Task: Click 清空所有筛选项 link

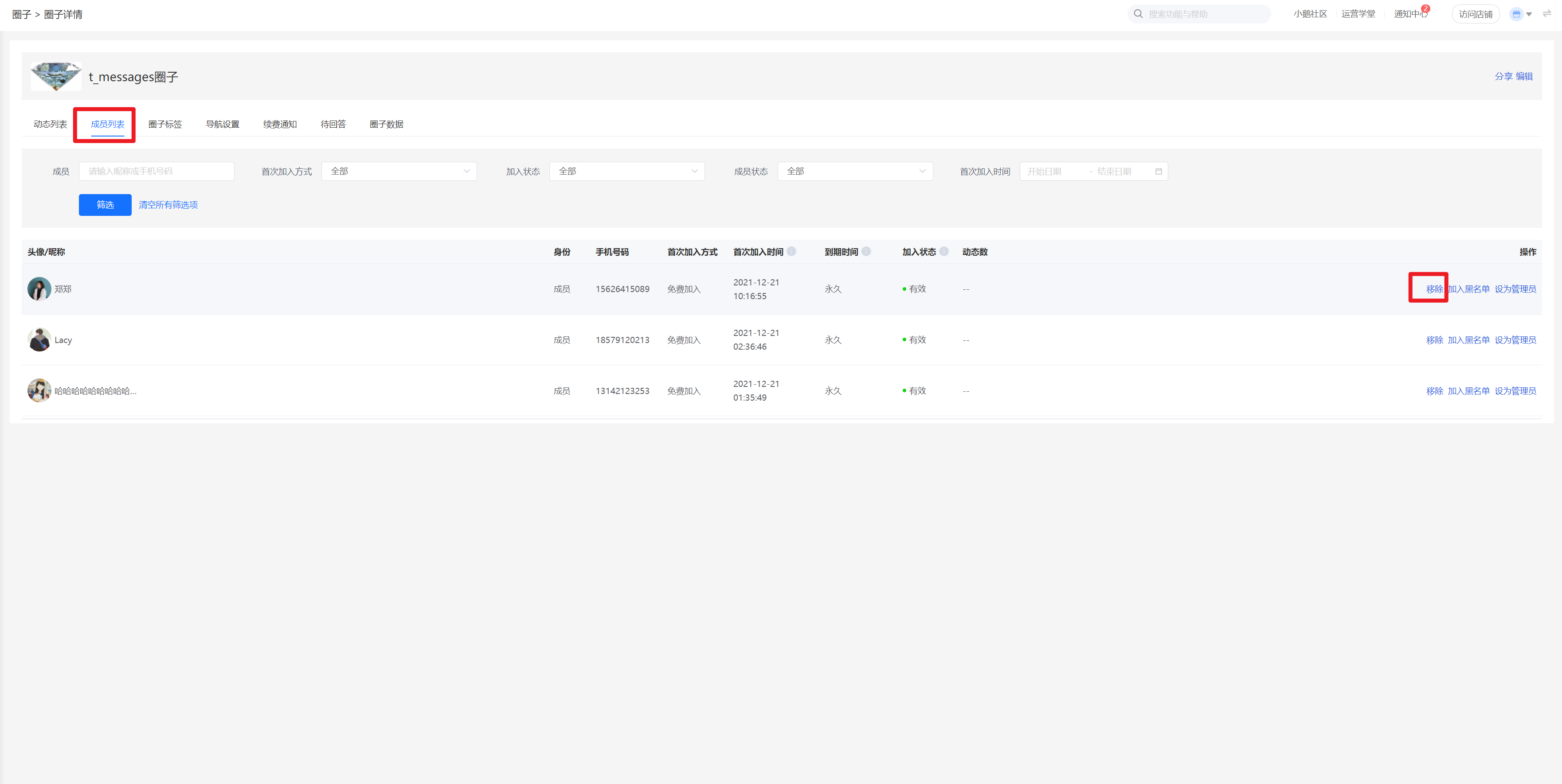Action: [x=168, y=205]
